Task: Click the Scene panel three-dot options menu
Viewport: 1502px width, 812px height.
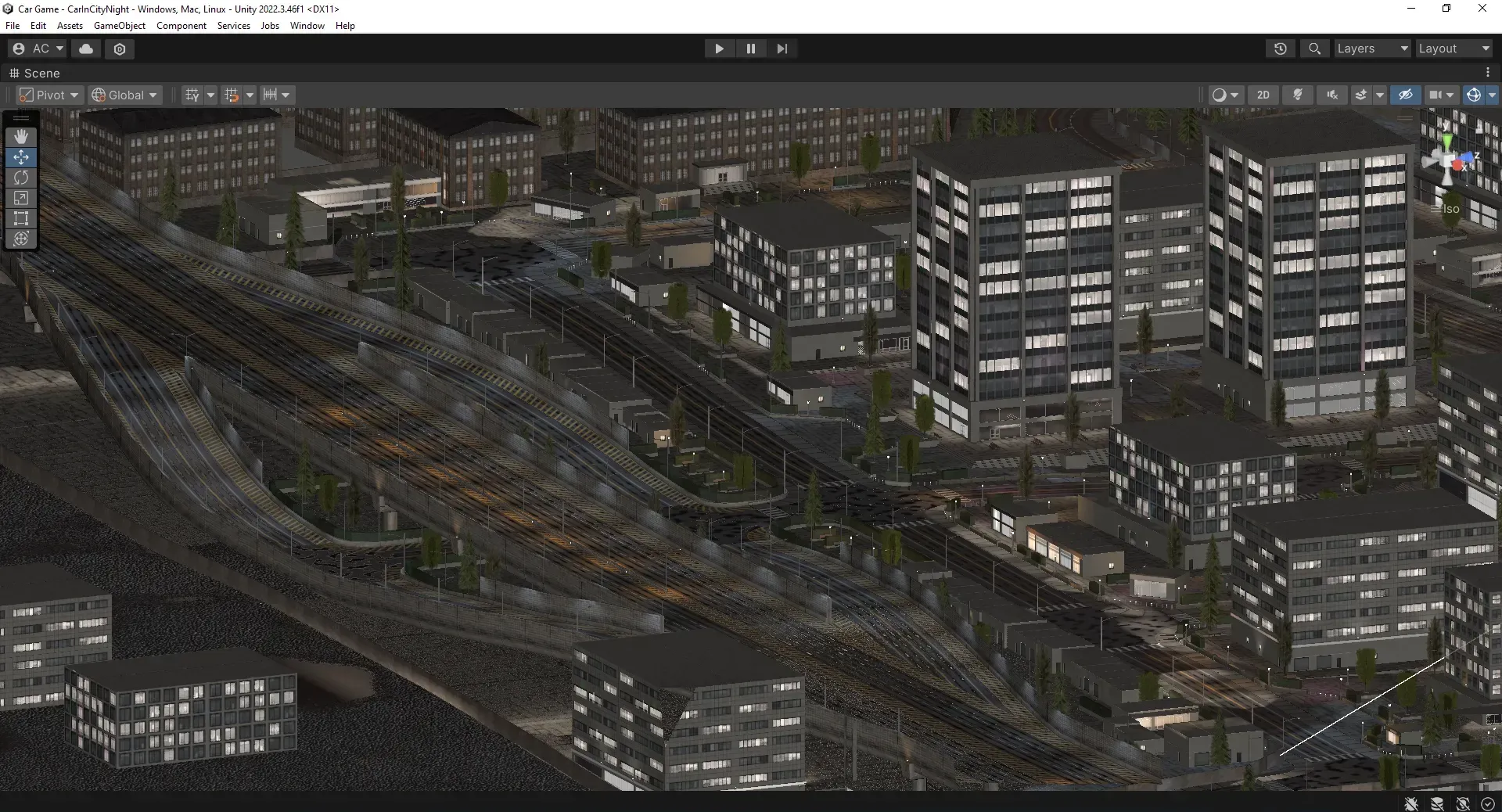Action: 1486,73
